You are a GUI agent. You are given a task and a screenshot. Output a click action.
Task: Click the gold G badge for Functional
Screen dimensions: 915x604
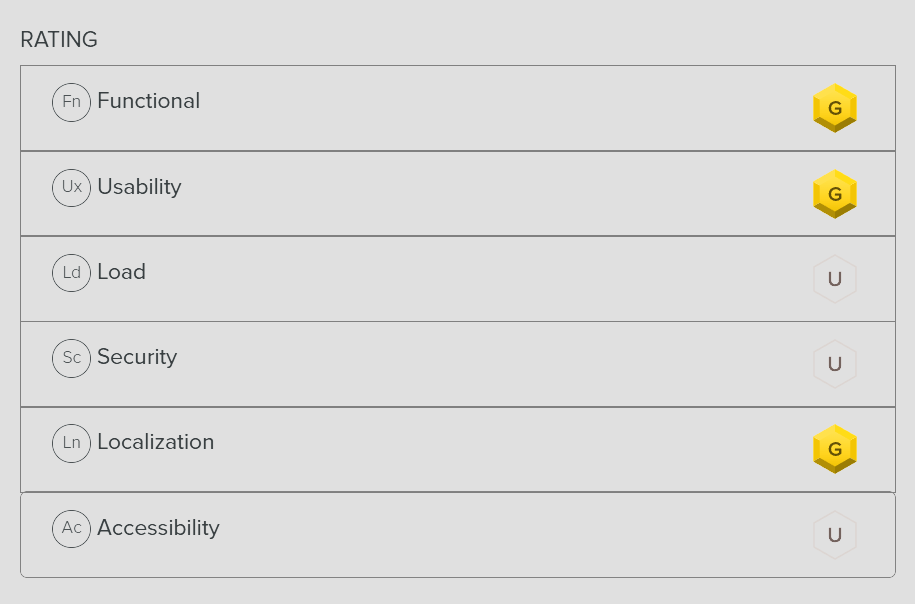pyautogui.click(x=835, y=108)
